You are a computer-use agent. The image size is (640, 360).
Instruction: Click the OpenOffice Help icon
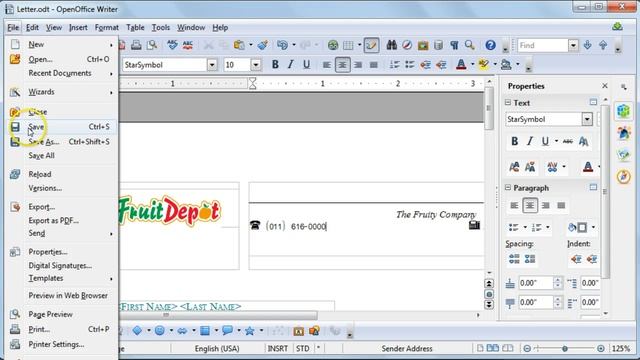pyautogui.click(x=490, y=45)
